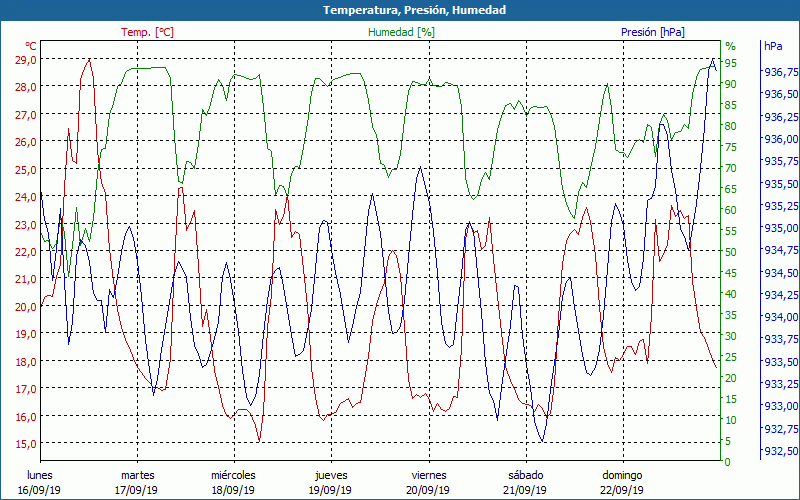Click the 25,0 temperature axis value
Screen dimensions: 800x500
[26, 169]
